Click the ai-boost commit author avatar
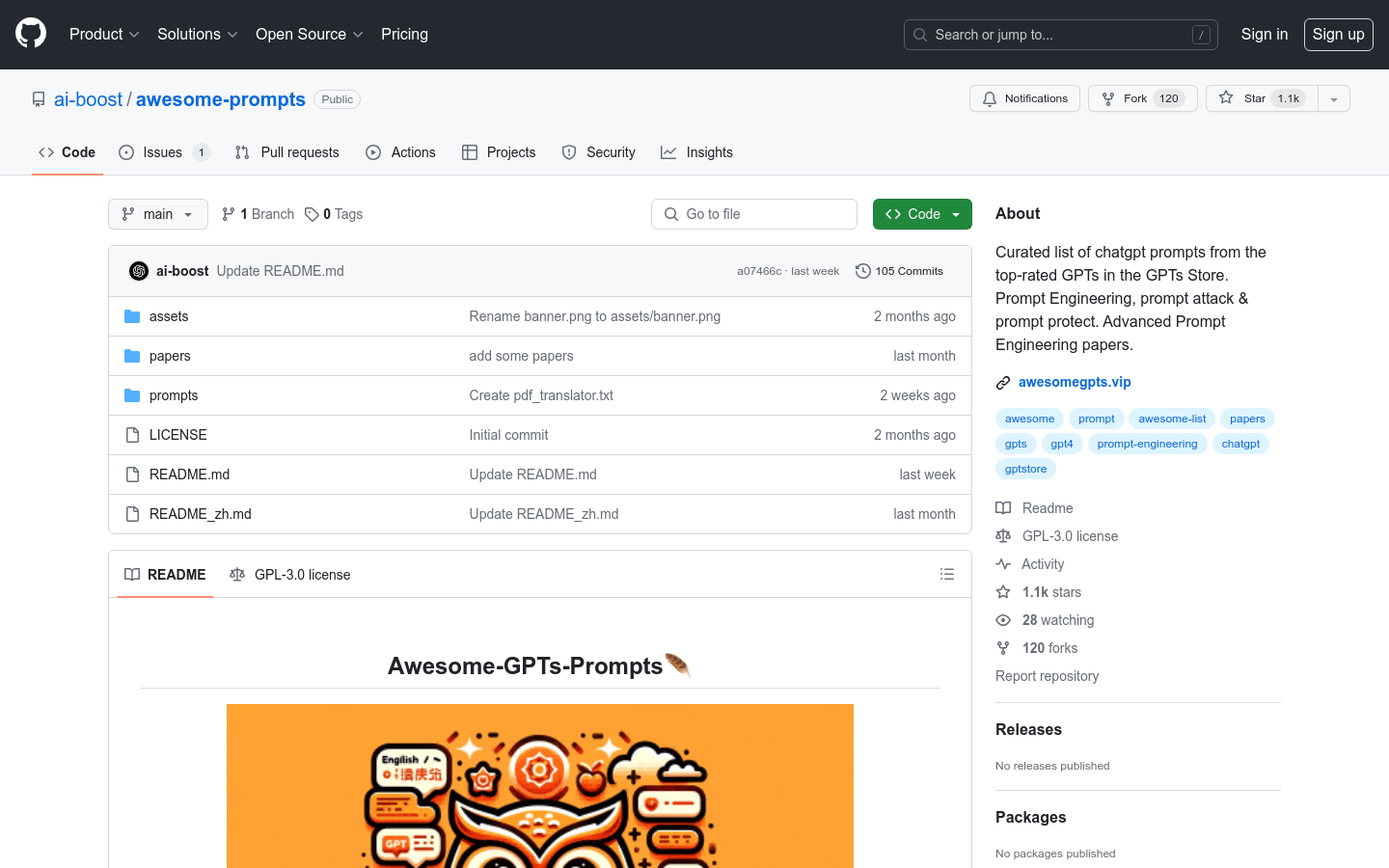Image resolution: width=1389 pixels, height=868 pixels. coord(139,271)
